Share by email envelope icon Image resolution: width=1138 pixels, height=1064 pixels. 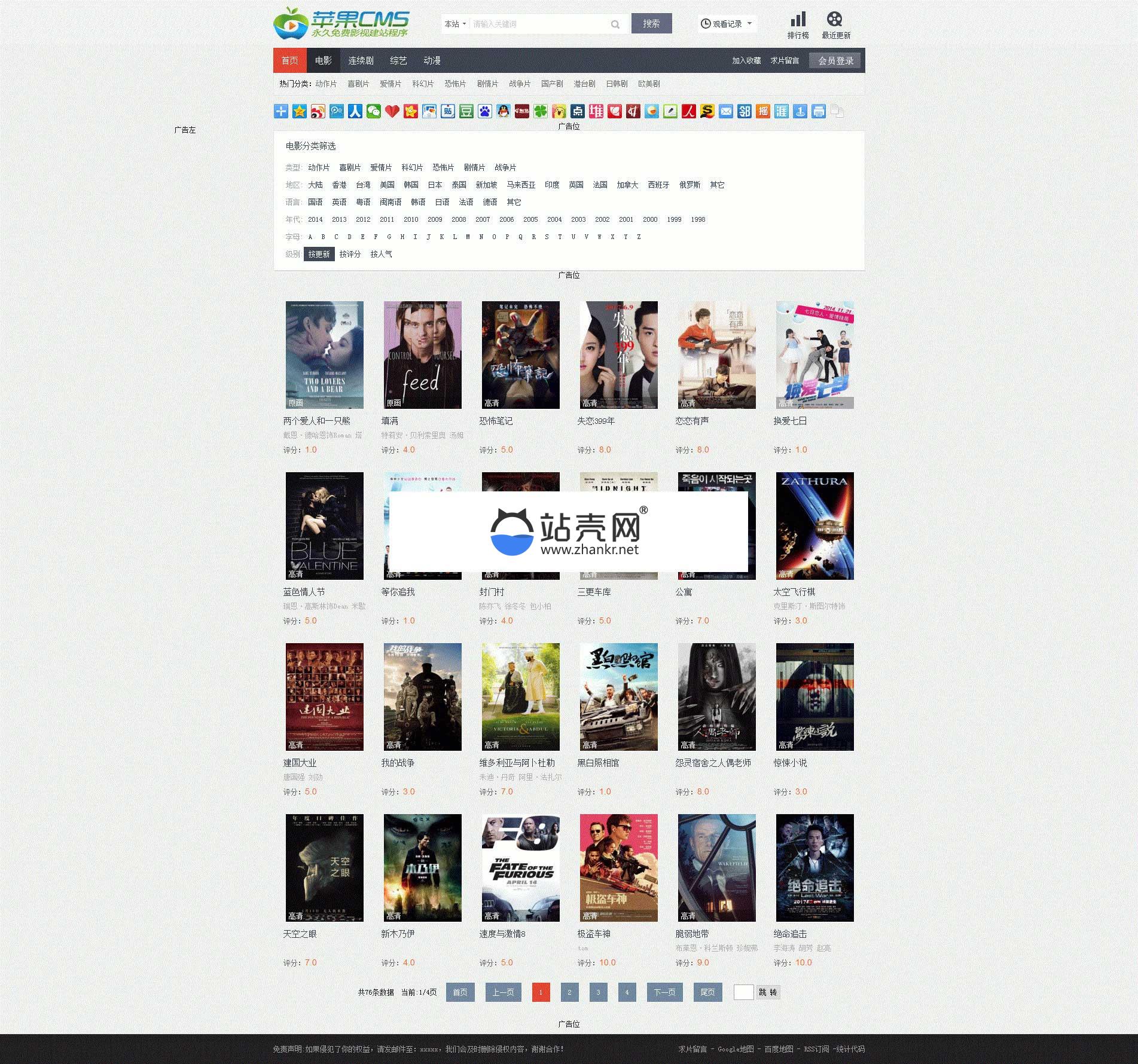725,111
